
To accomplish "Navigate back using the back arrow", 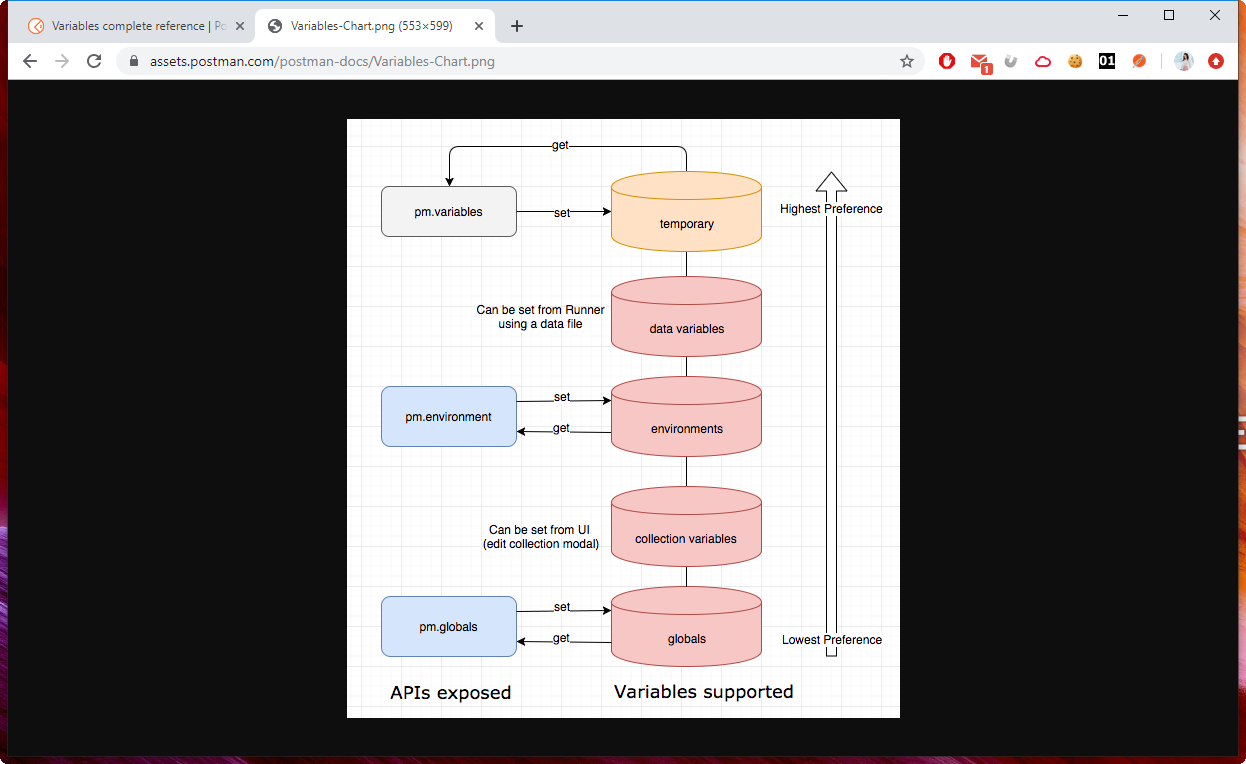I will (x=29, y=61).
